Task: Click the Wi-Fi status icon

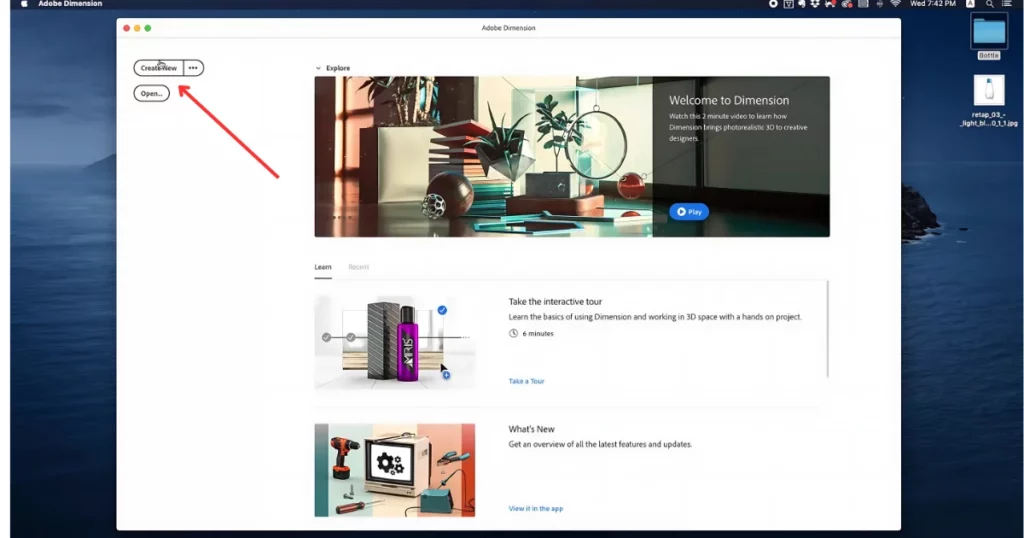Action: (x=895, y=4)
